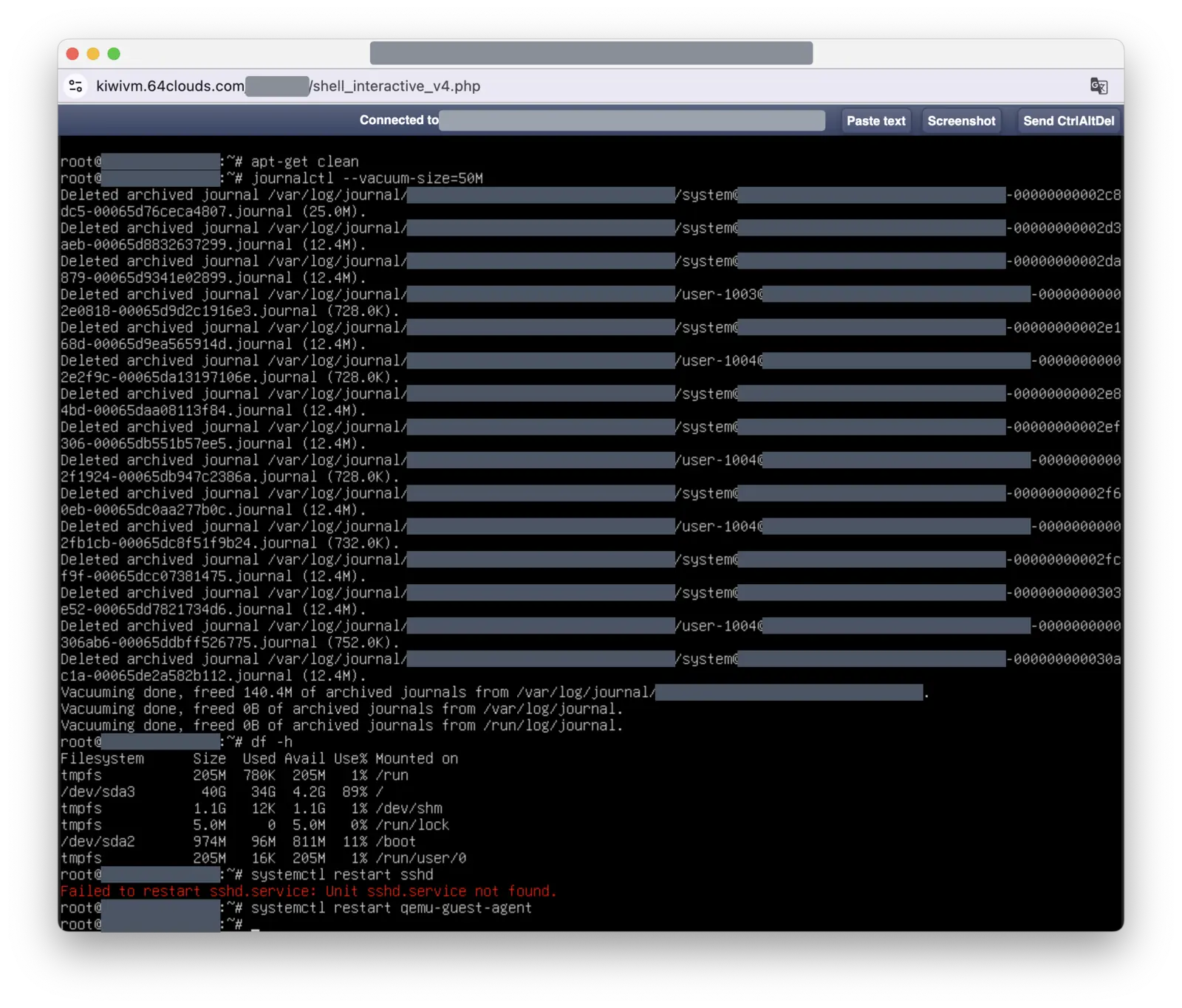
Task: Click the Paste text button
Action: pos(875,121)
